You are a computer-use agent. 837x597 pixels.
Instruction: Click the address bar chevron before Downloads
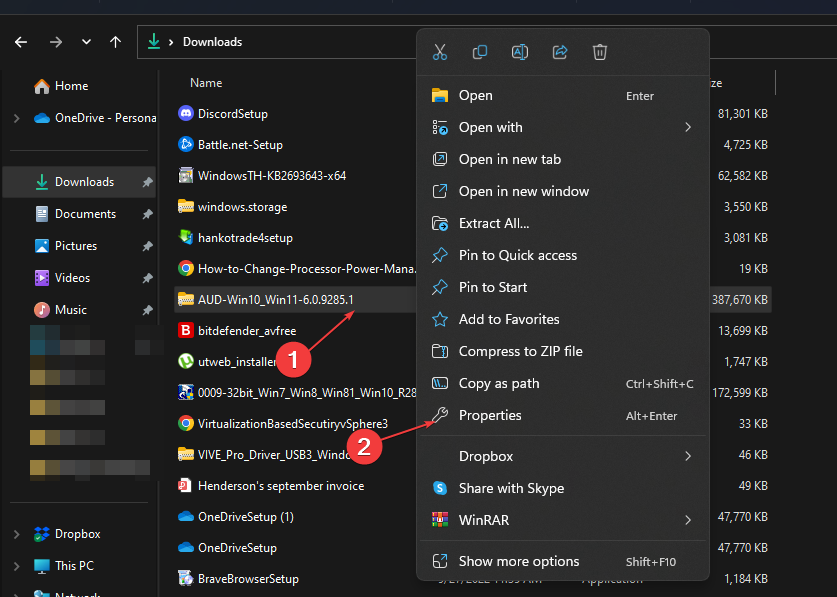coord(171,42)
